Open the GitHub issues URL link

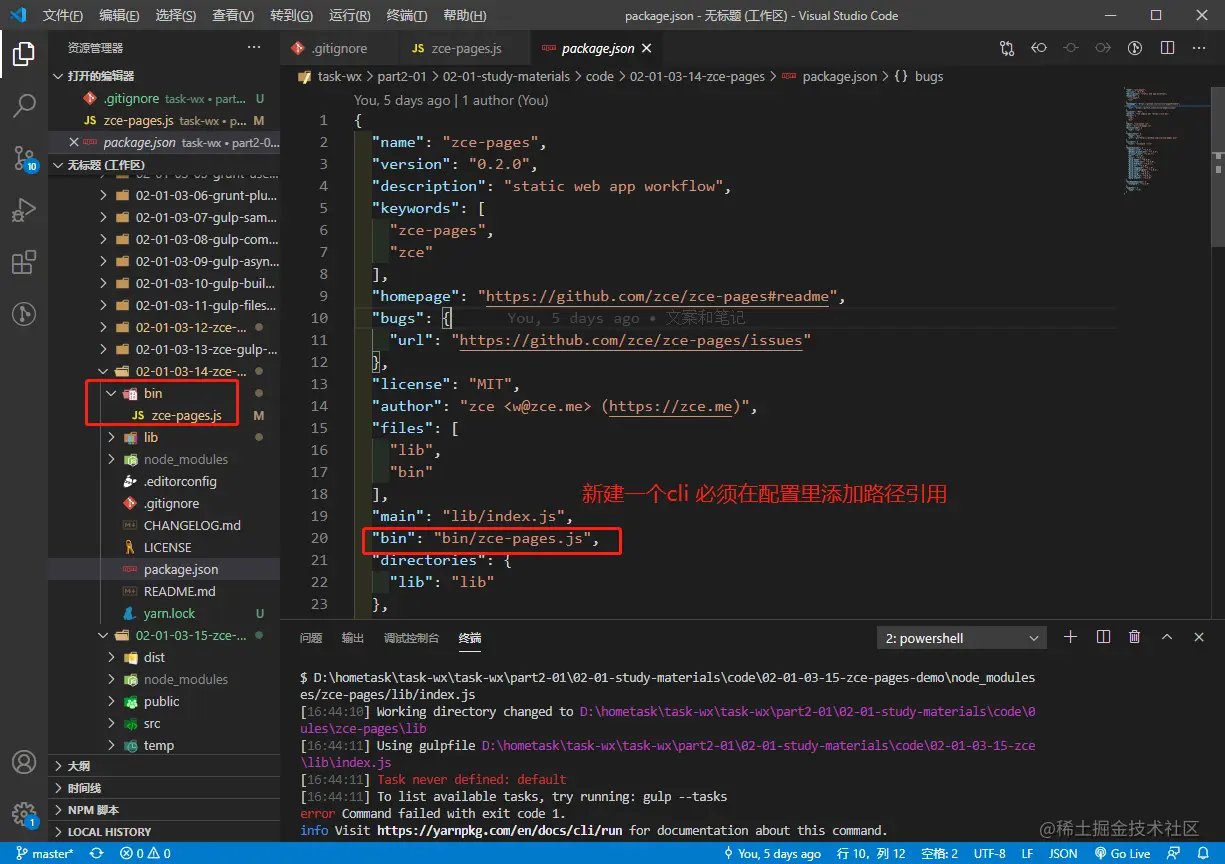pyautogui.click(x=634, y=340)
